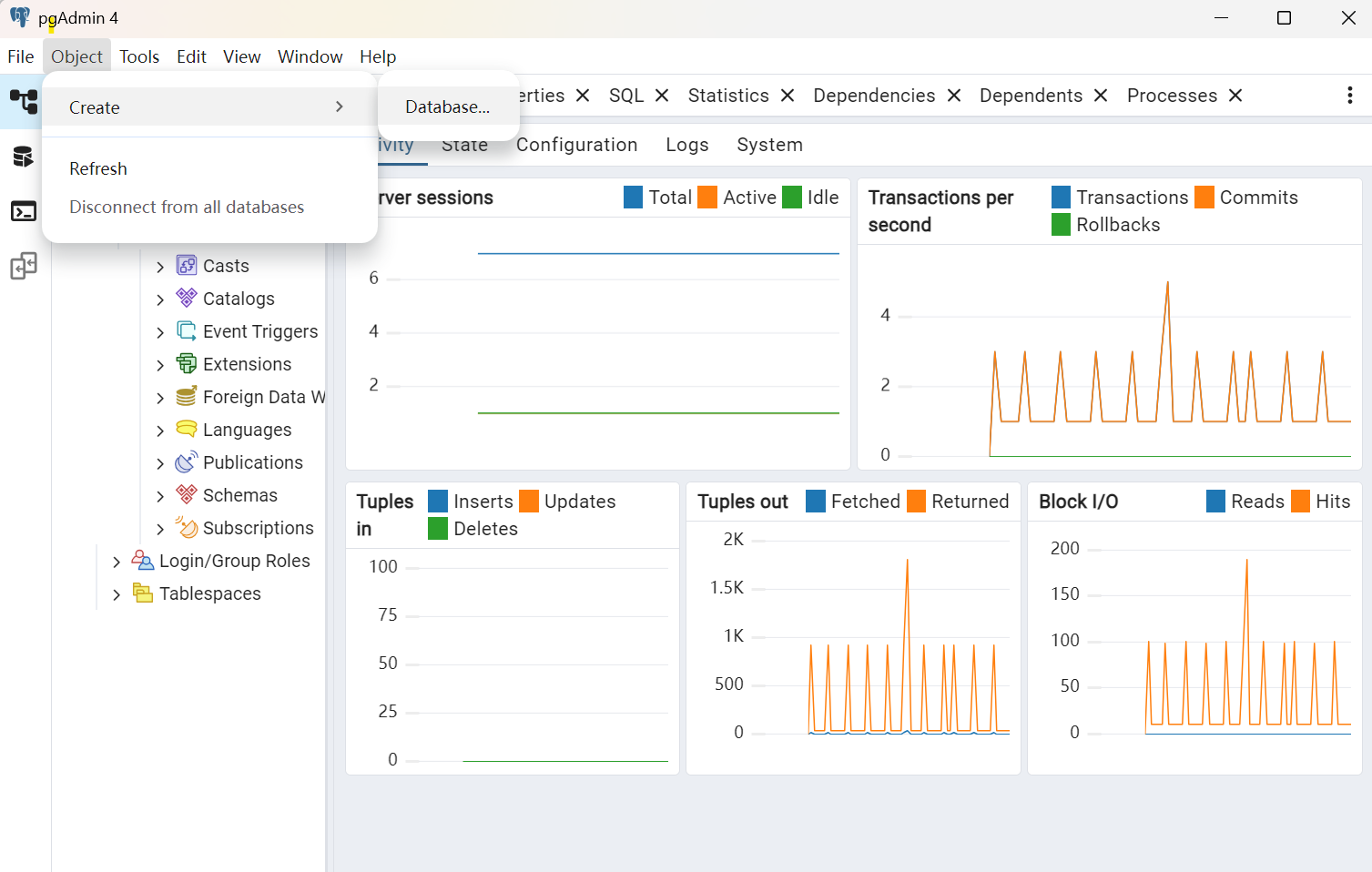Open the System dashboard tab
Screen dimensions: 1372x872
coord(770,145)
